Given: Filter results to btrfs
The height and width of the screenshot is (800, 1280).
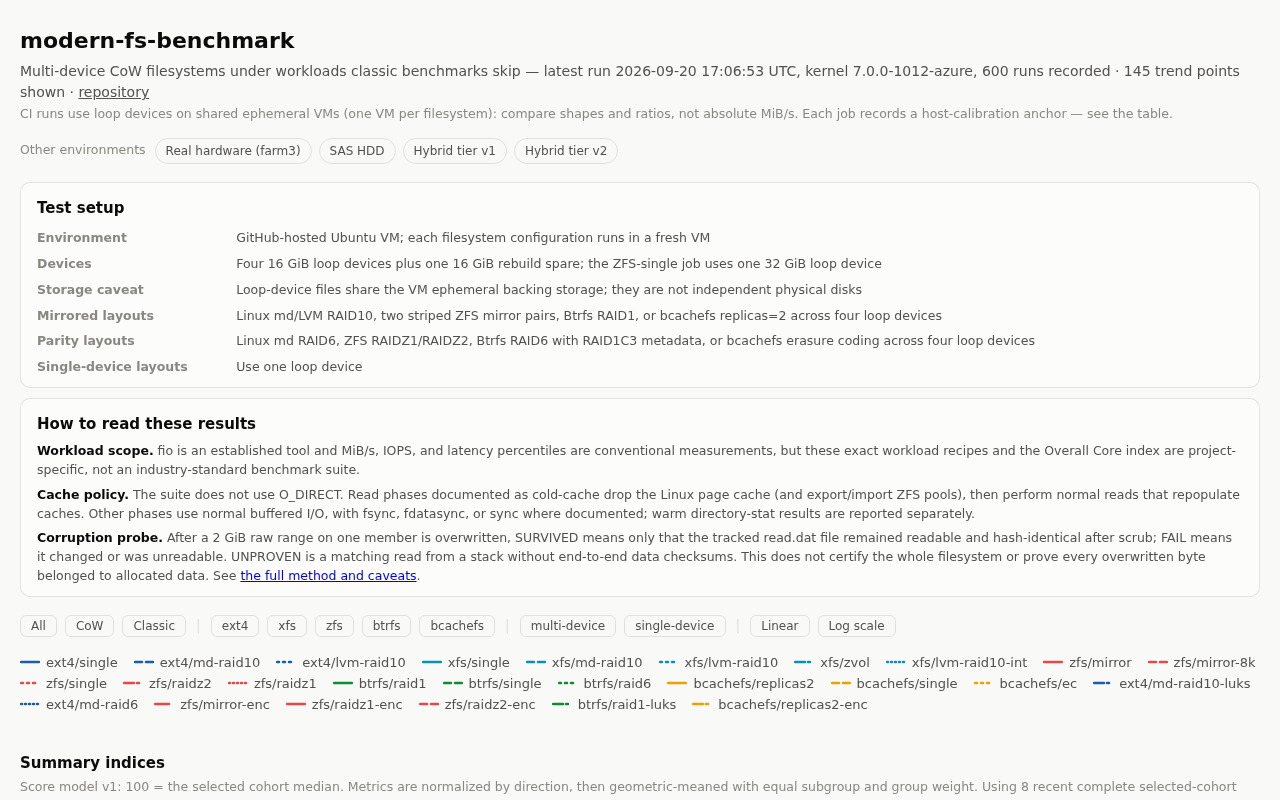Looking at the screenshot, I should tap(386, 626).
